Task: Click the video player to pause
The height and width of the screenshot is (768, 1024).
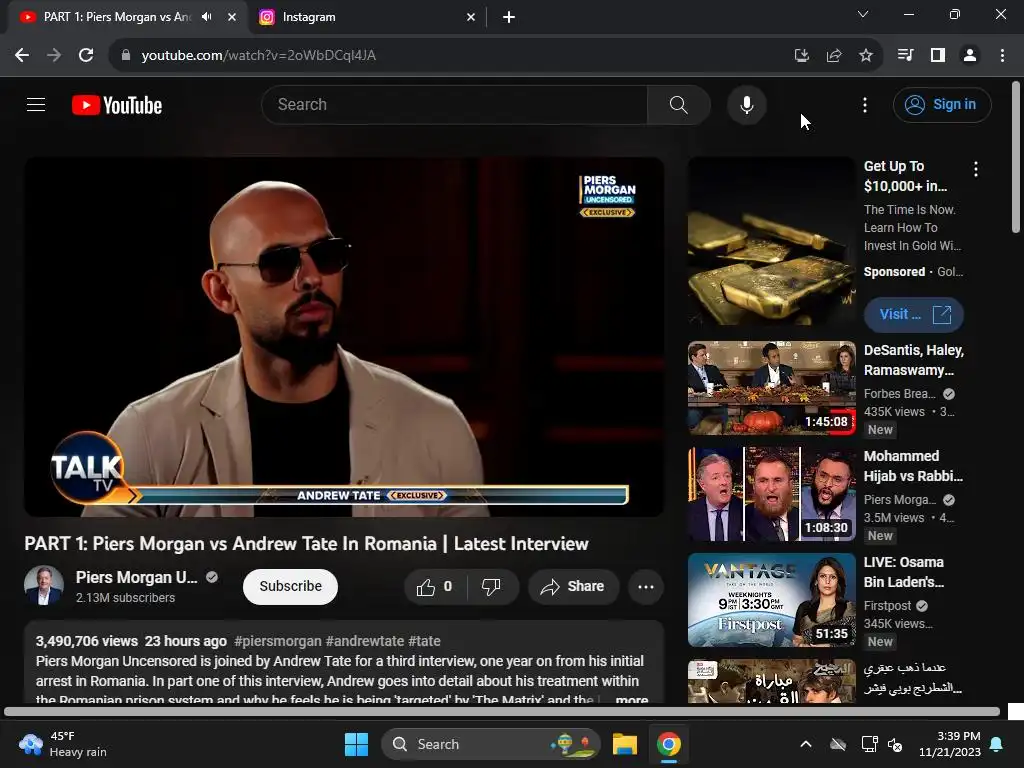Action: [344, 336]
